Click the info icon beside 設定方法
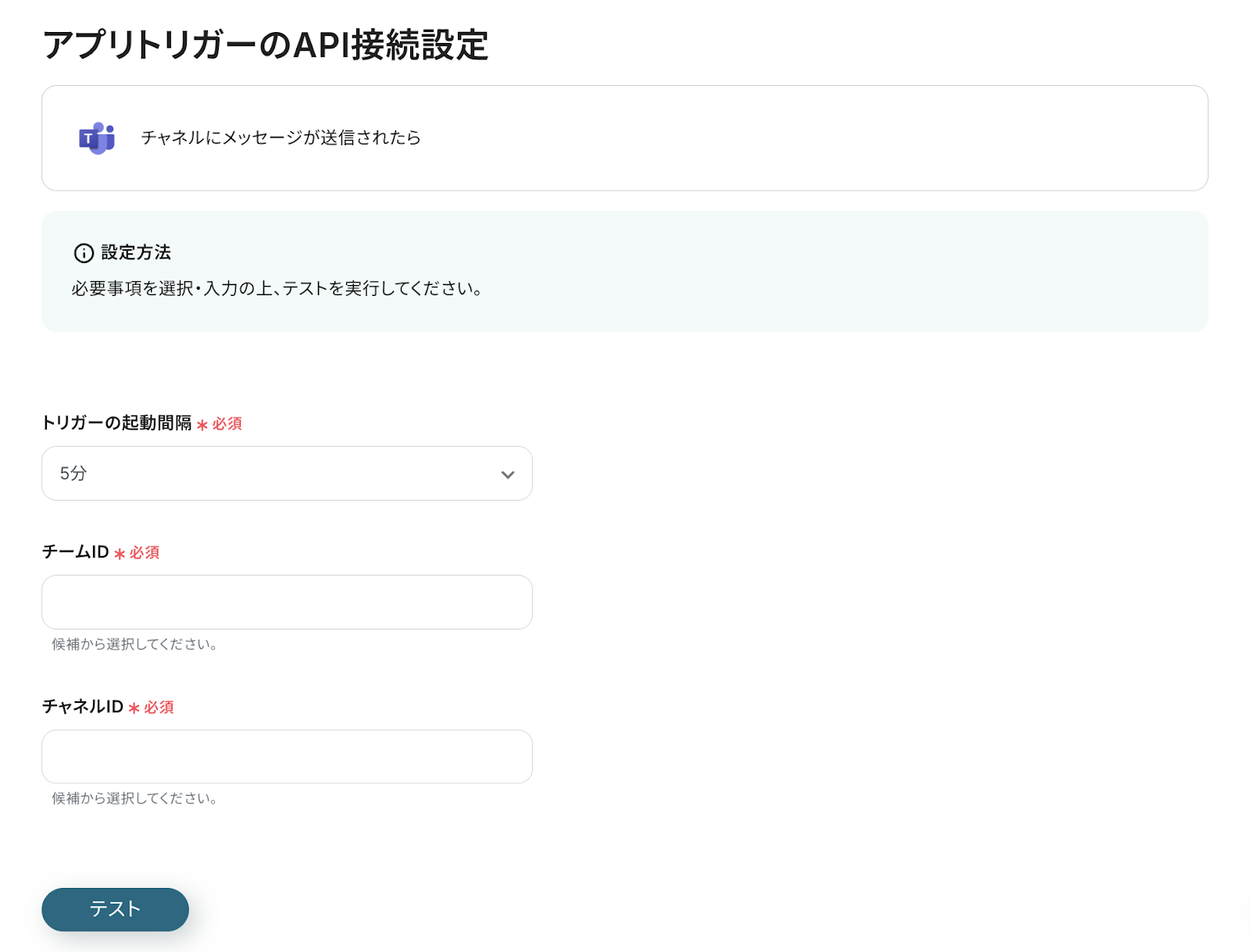The height and width of the screenshot is (952, 1250). [84, 253]
